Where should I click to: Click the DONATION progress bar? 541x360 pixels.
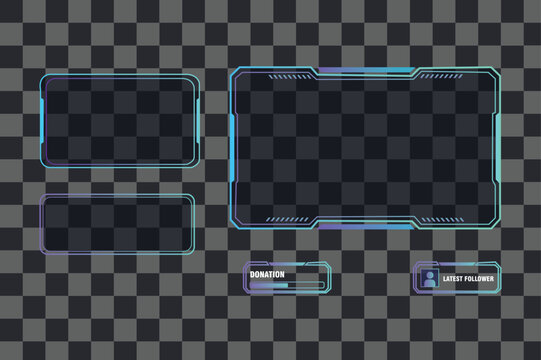click(287, 285)
